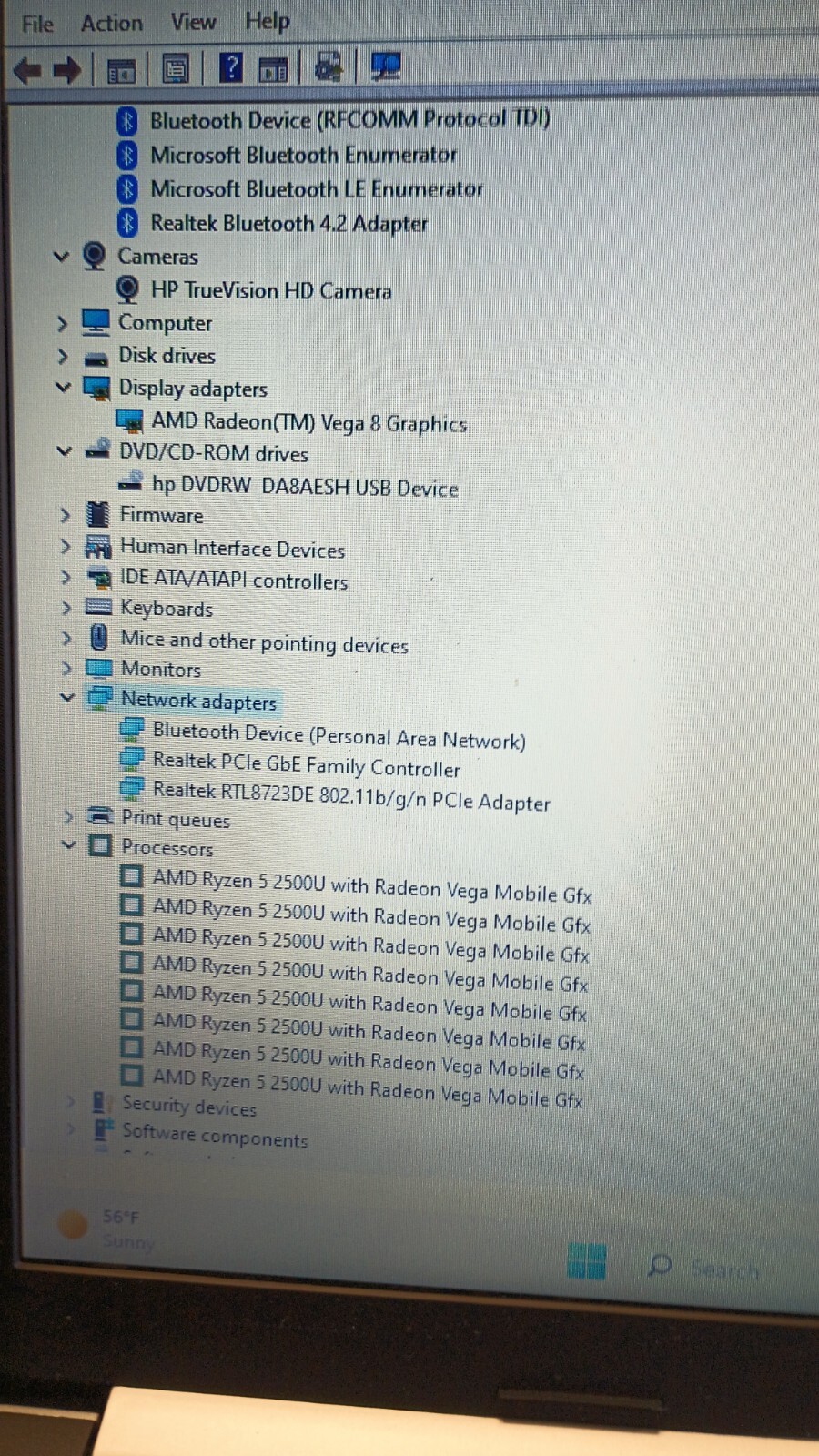This screenshot has width=819, height=1456.
Task: Expand the Firmware category
Action: pyautogui.click(x=65, y=515)
